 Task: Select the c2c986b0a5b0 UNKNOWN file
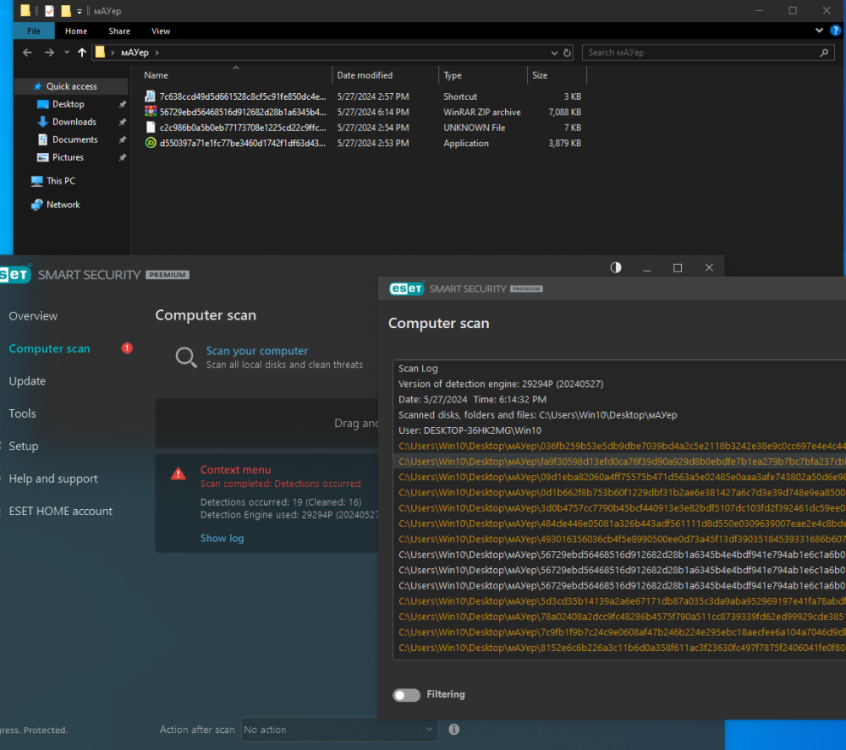click(x=363, y=128)
